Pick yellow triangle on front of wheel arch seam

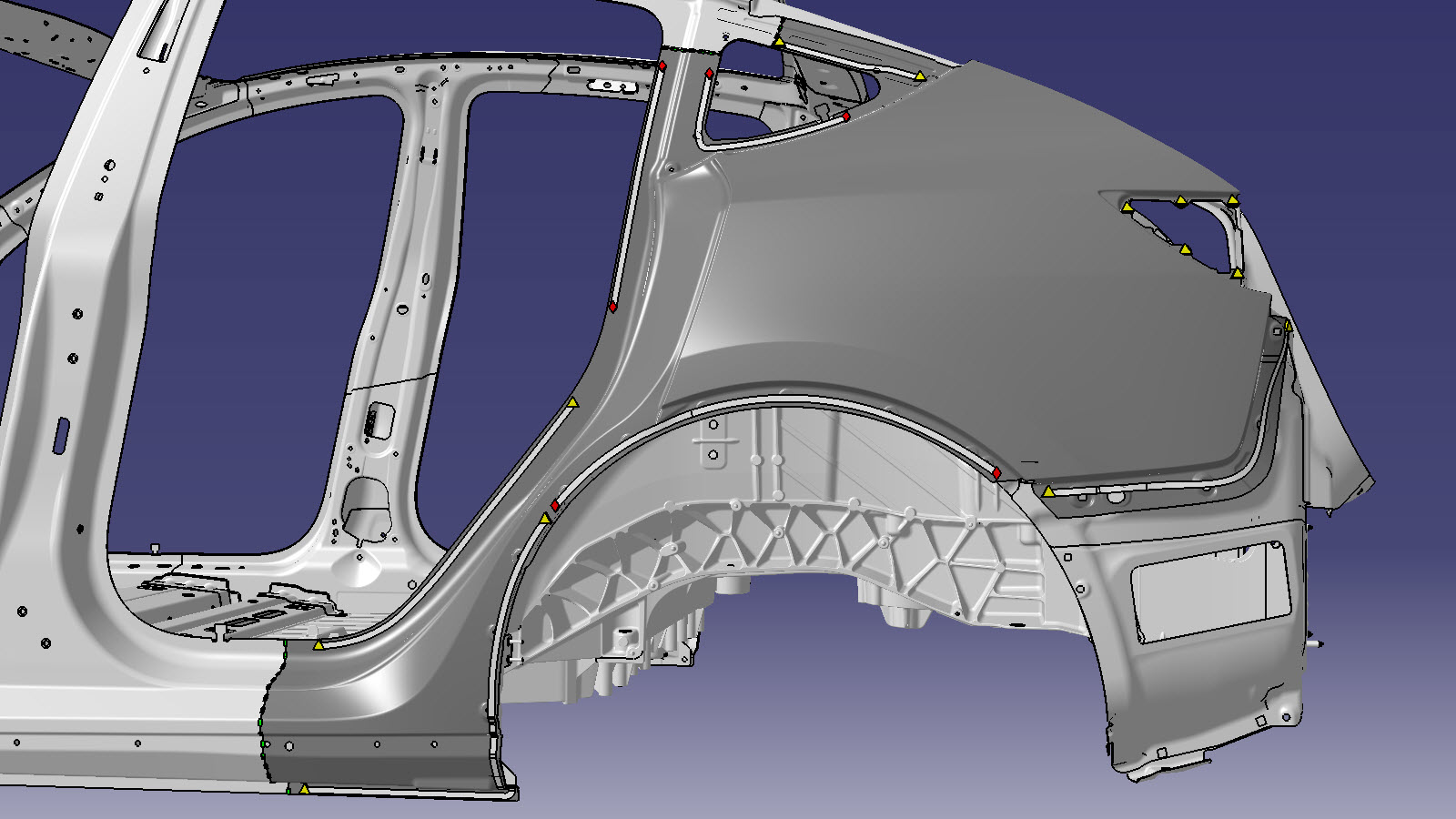(x=545, y=519)
